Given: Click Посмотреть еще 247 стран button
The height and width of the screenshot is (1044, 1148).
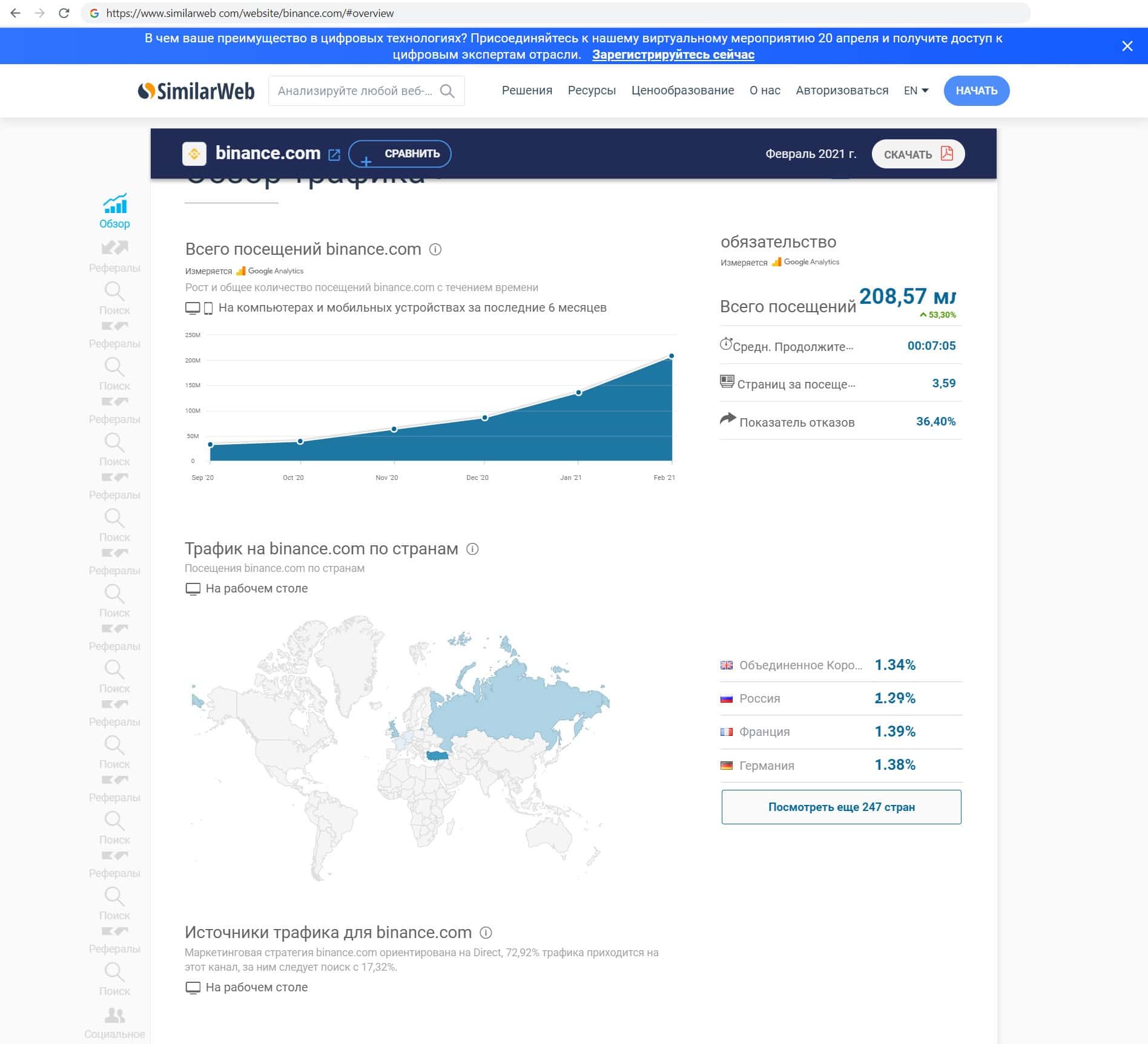Looking at the screenshot, I should point(841,807).
